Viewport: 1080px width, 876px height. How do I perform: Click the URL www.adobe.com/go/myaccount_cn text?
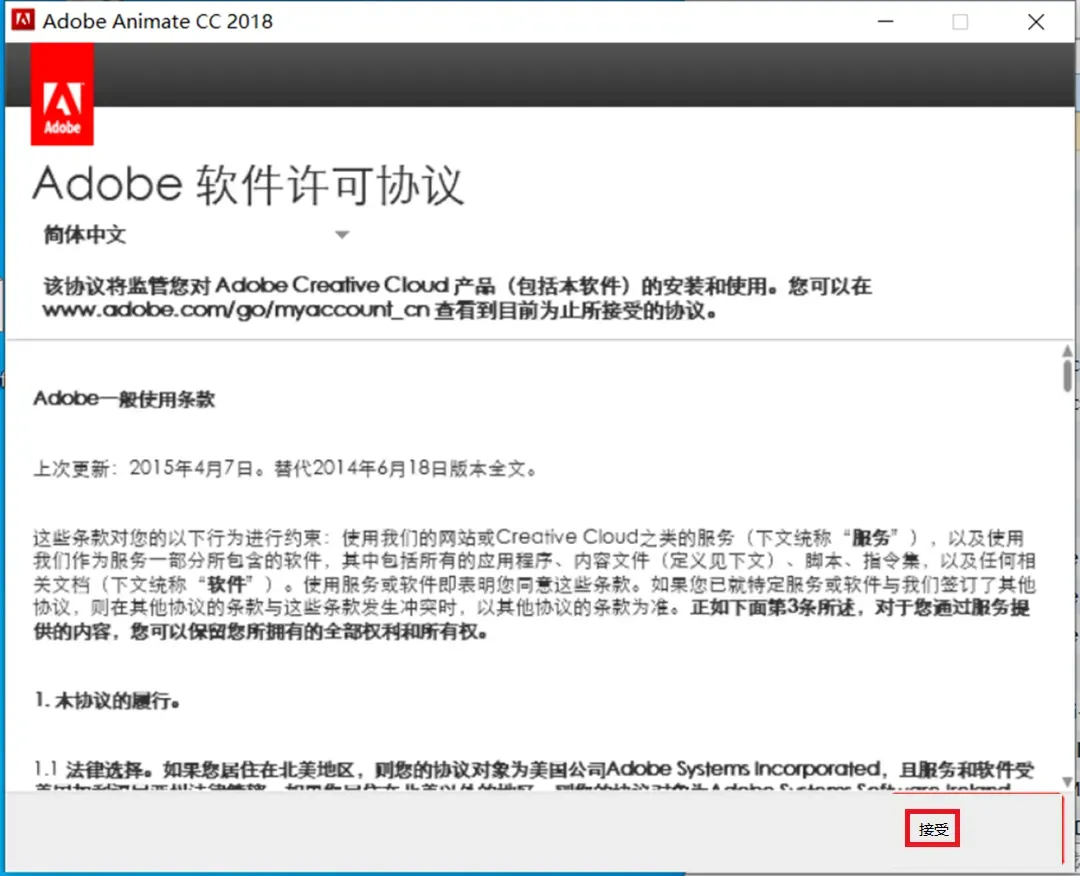(x=236, y=310)
